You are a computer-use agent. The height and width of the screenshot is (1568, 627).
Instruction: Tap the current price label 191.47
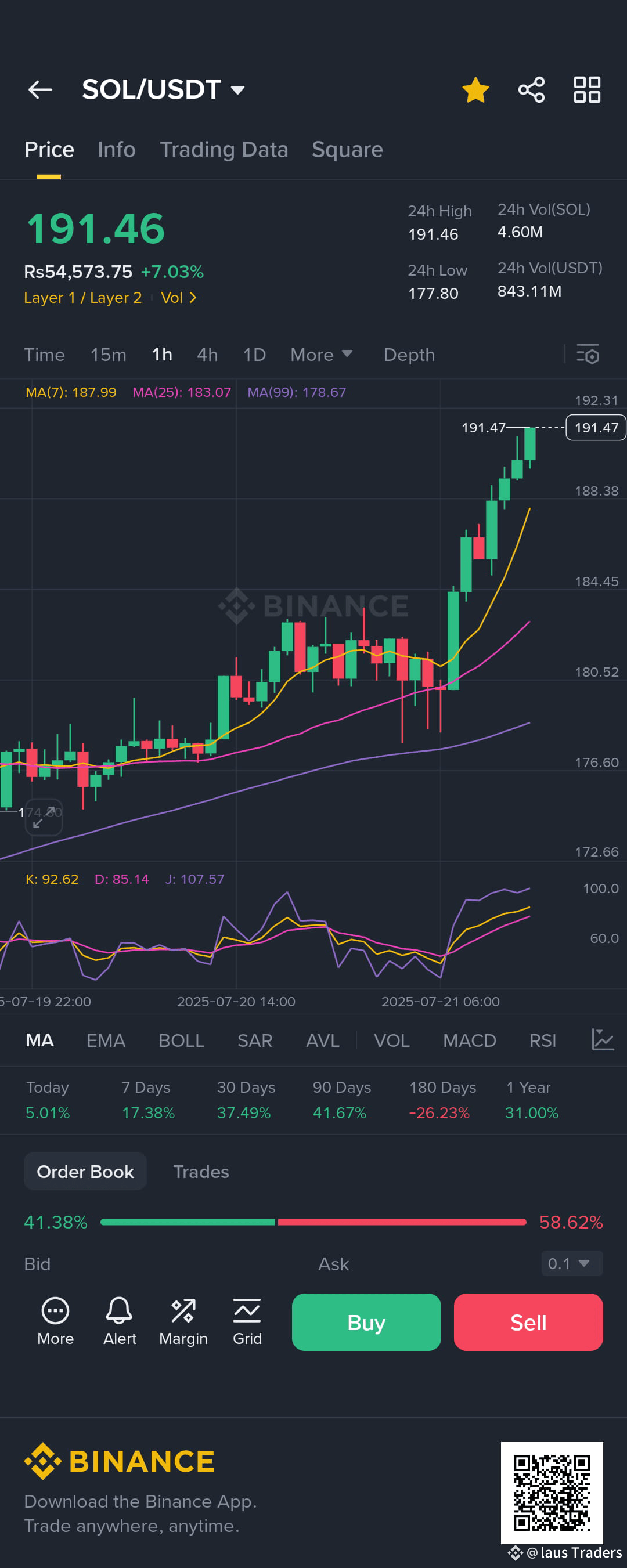(x=596, y=428)
